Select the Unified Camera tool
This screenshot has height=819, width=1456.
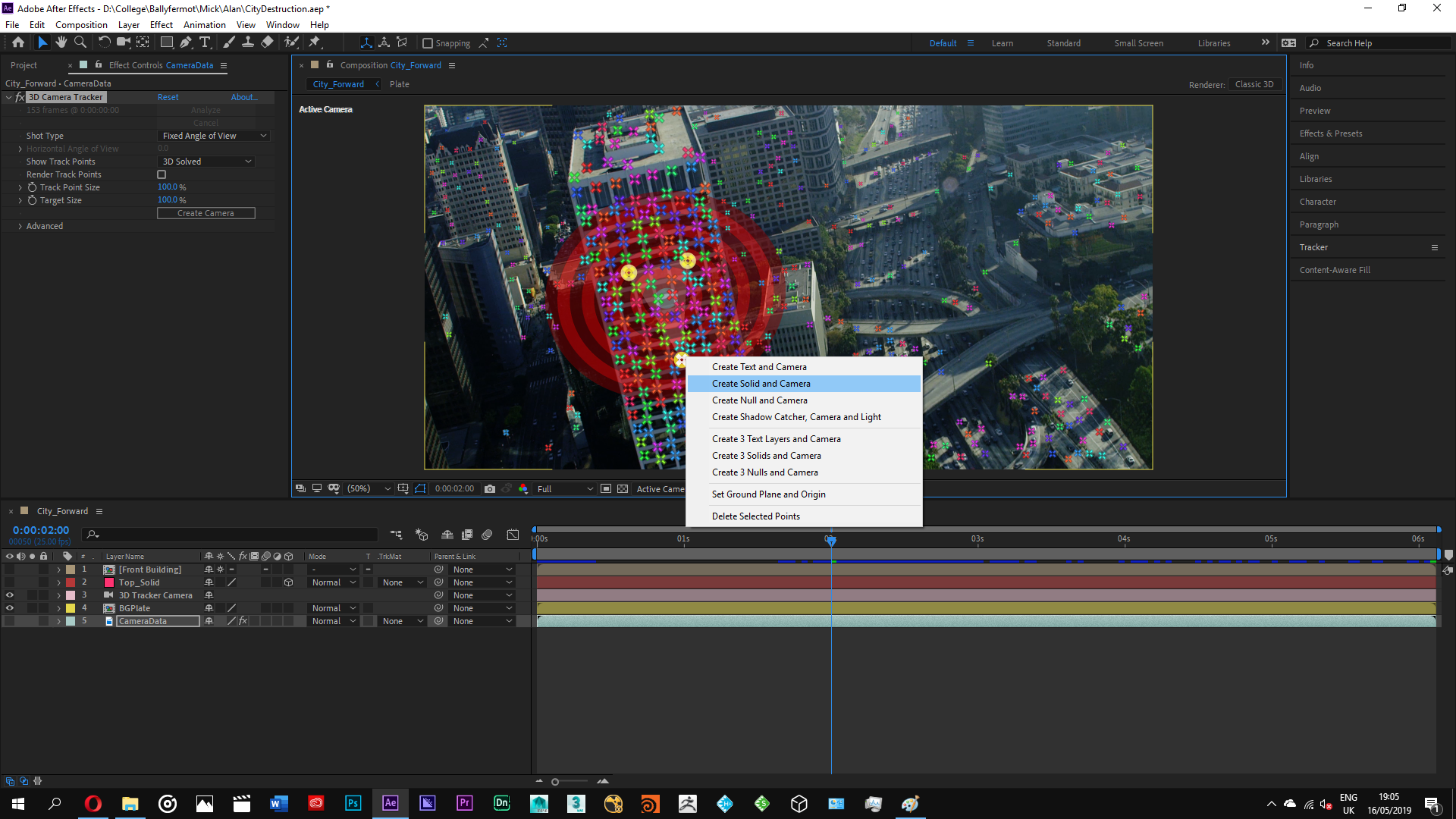point(124,42)
